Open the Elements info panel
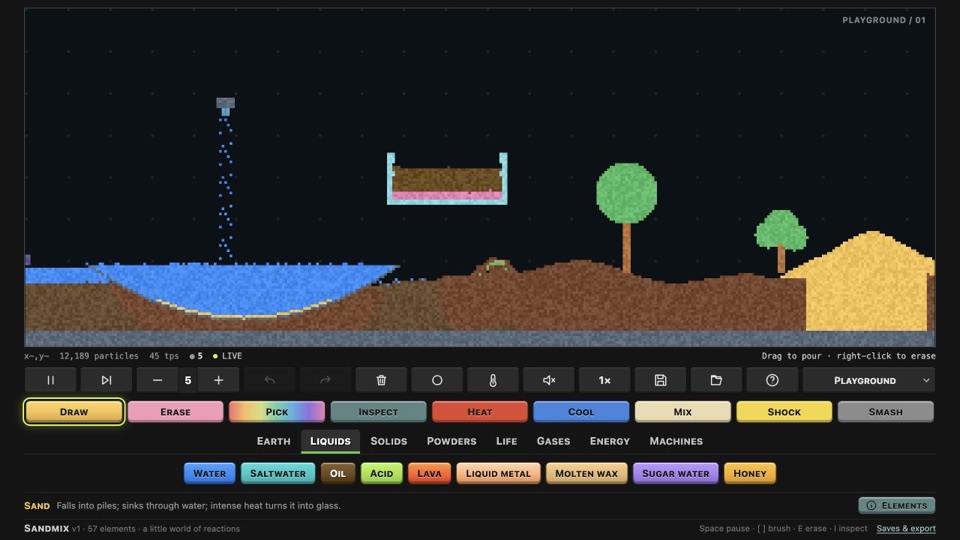The width and height of the screenshot is (960, 540). coord(897,505)
